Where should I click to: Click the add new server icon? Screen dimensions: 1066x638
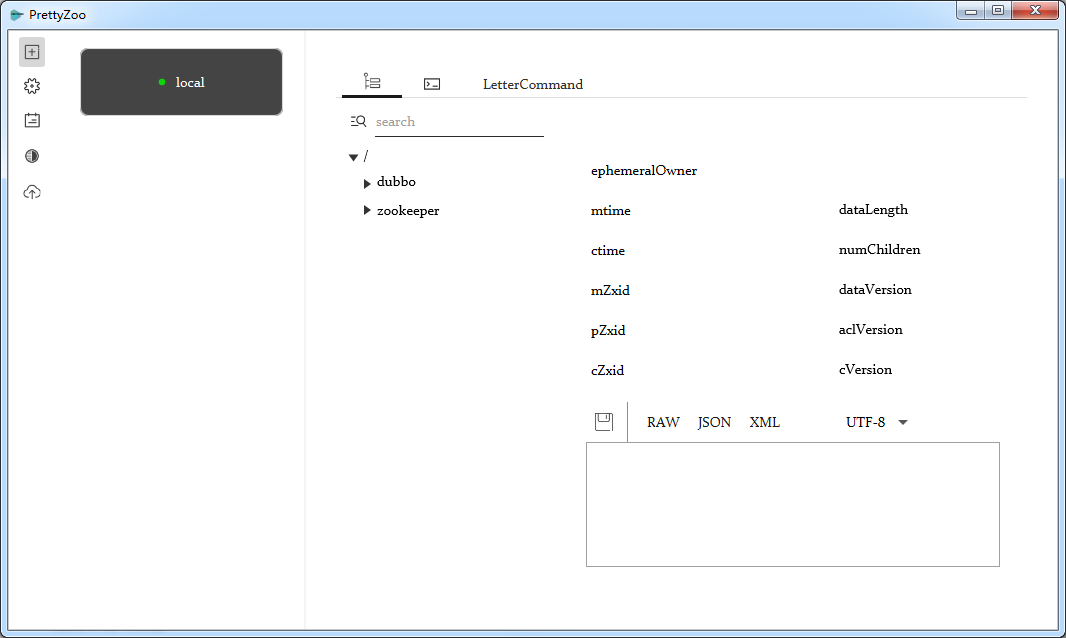point(32,52)
